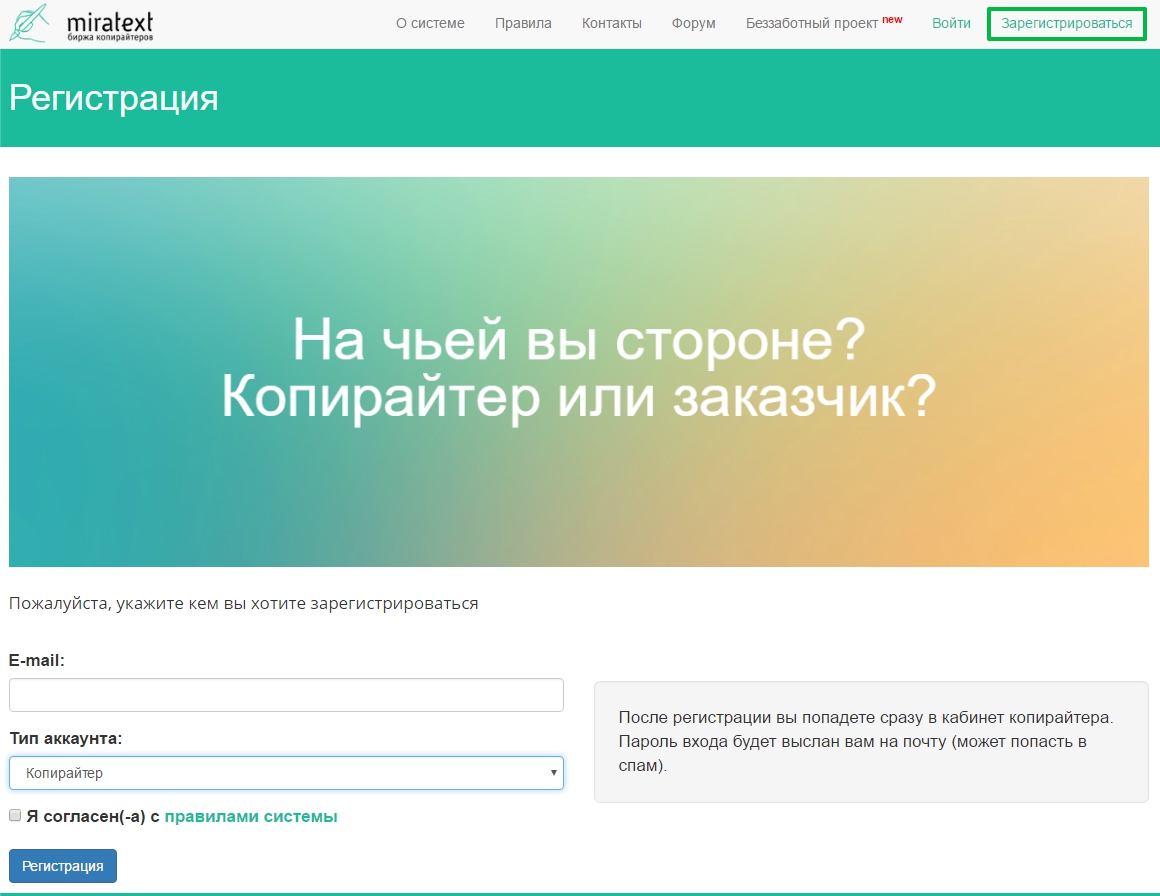
Task: Submit with the blue 'Регистрация' button
Action: (63, 866)
